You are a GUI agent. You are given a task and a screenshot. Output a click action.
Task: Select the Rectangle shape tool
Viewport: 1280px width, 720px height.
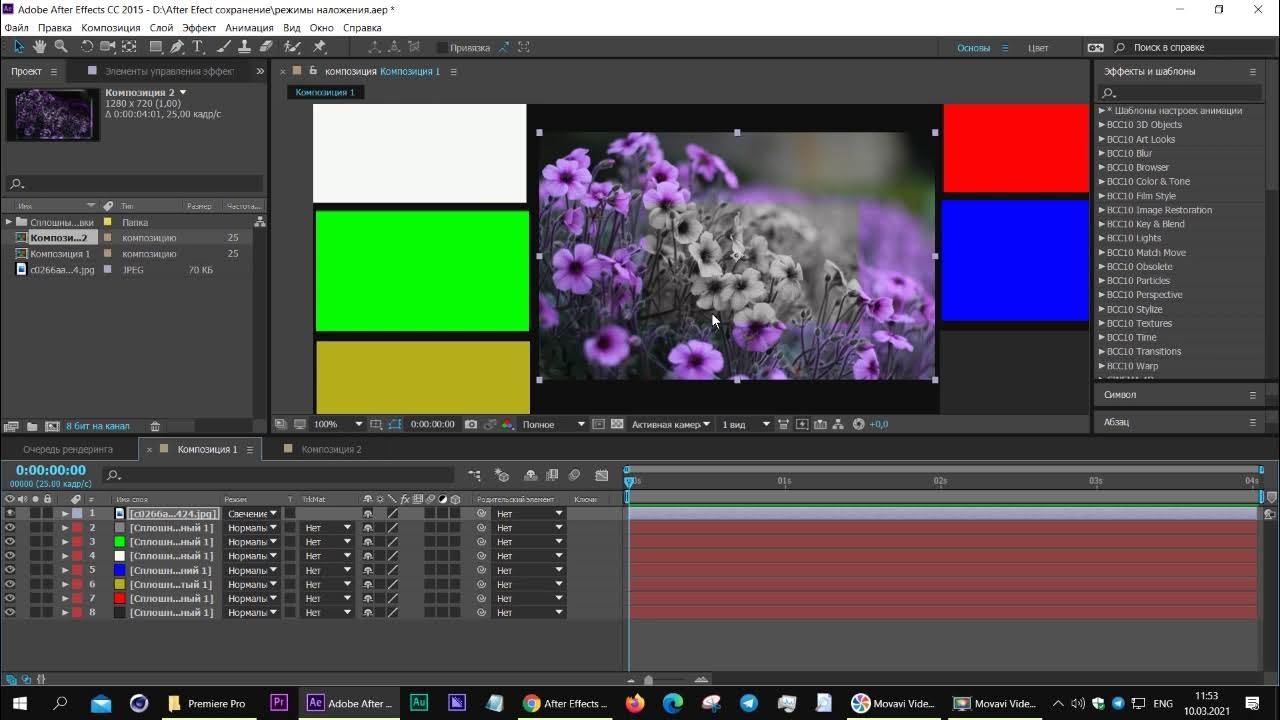156,47
